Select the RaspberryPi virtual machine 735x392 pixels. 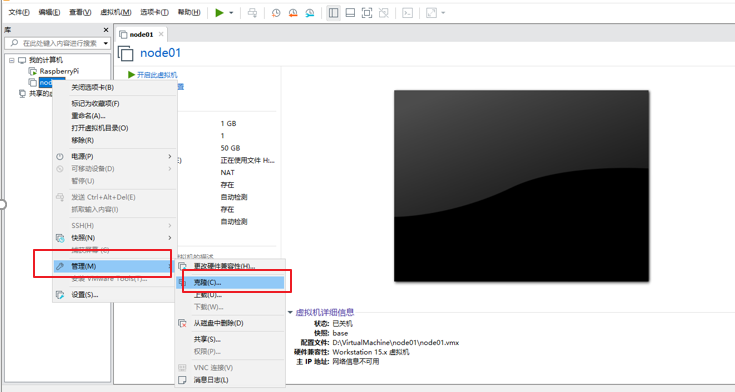(x=59, y=71)
